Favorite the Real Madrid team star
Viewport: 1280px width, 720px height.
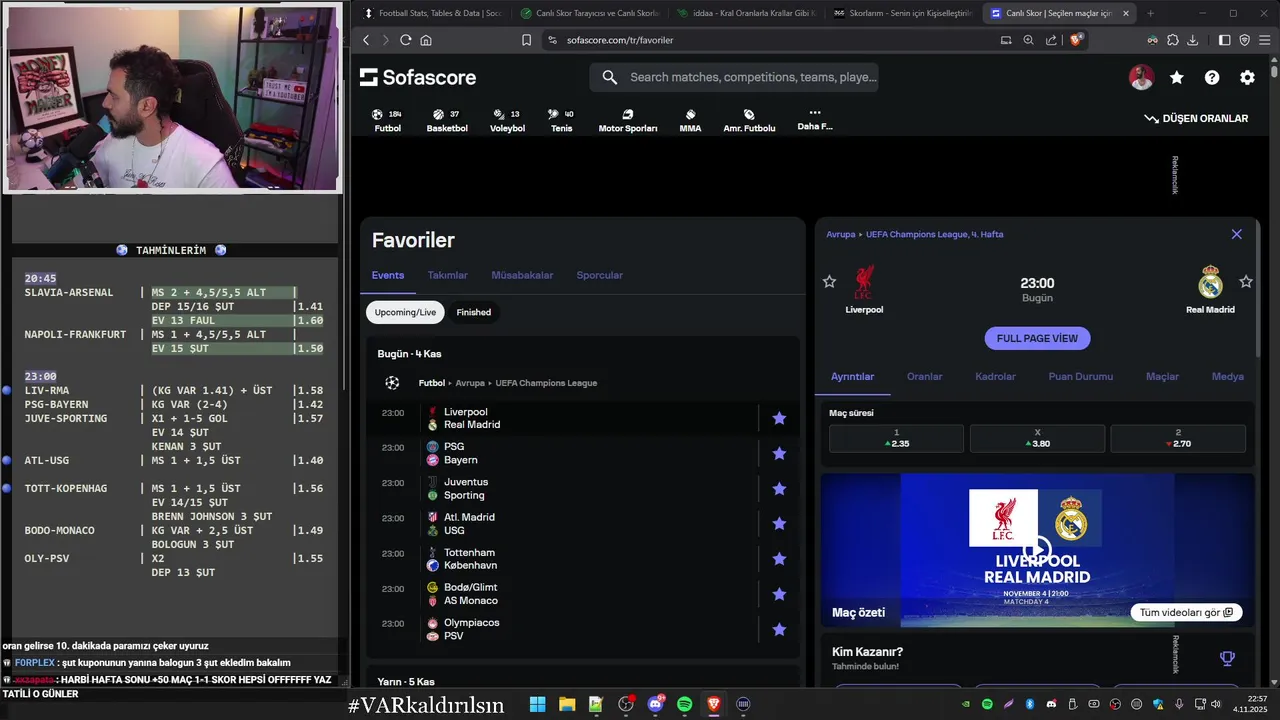(1246, 282)
